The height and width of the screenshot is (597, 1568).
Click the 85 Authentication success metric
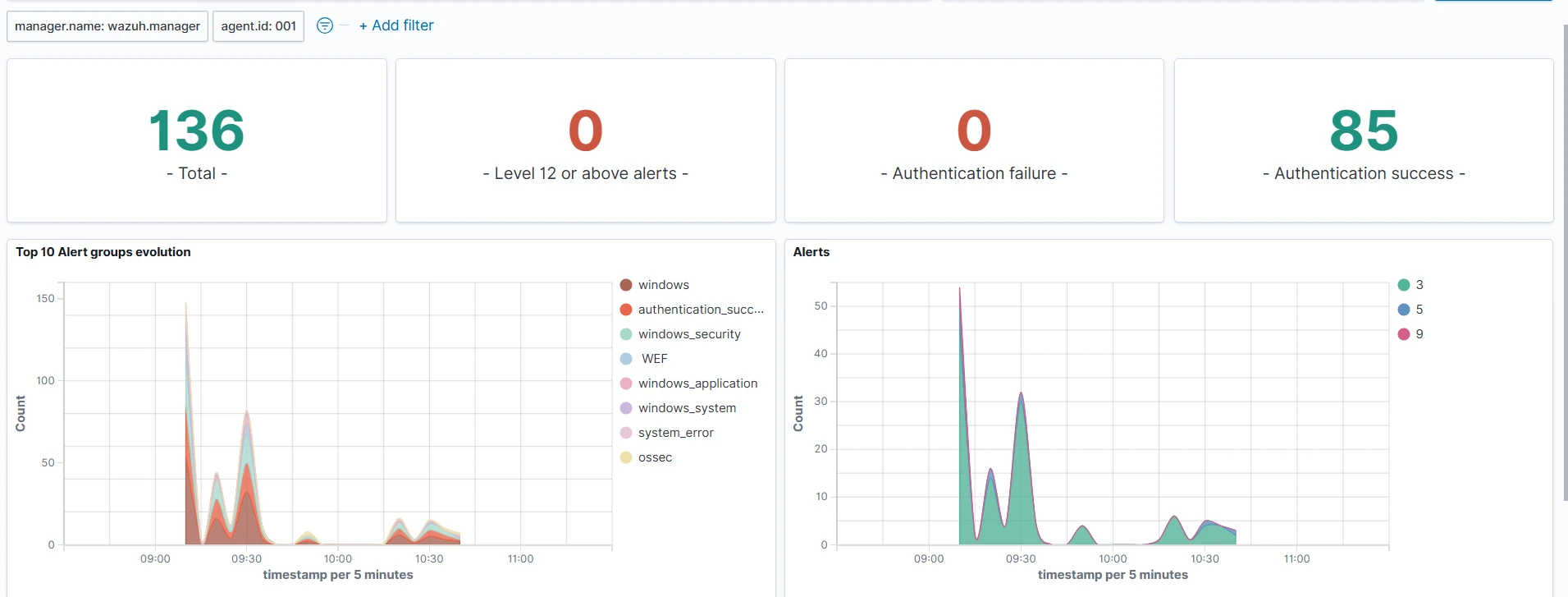1364,131
